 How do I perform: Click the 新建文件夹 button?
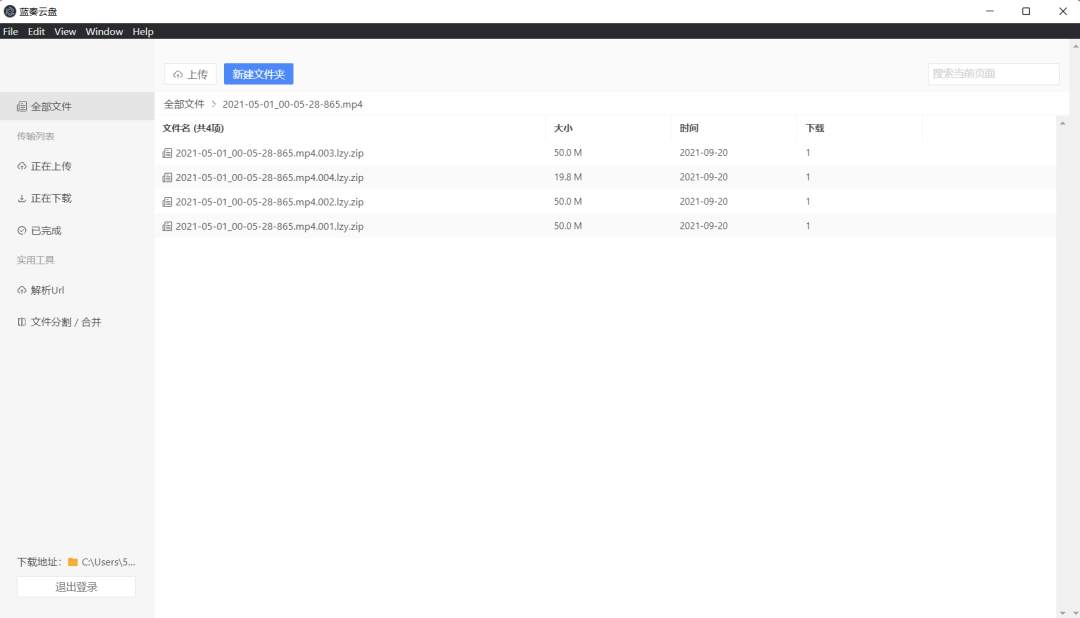click(x=258, y=74)
